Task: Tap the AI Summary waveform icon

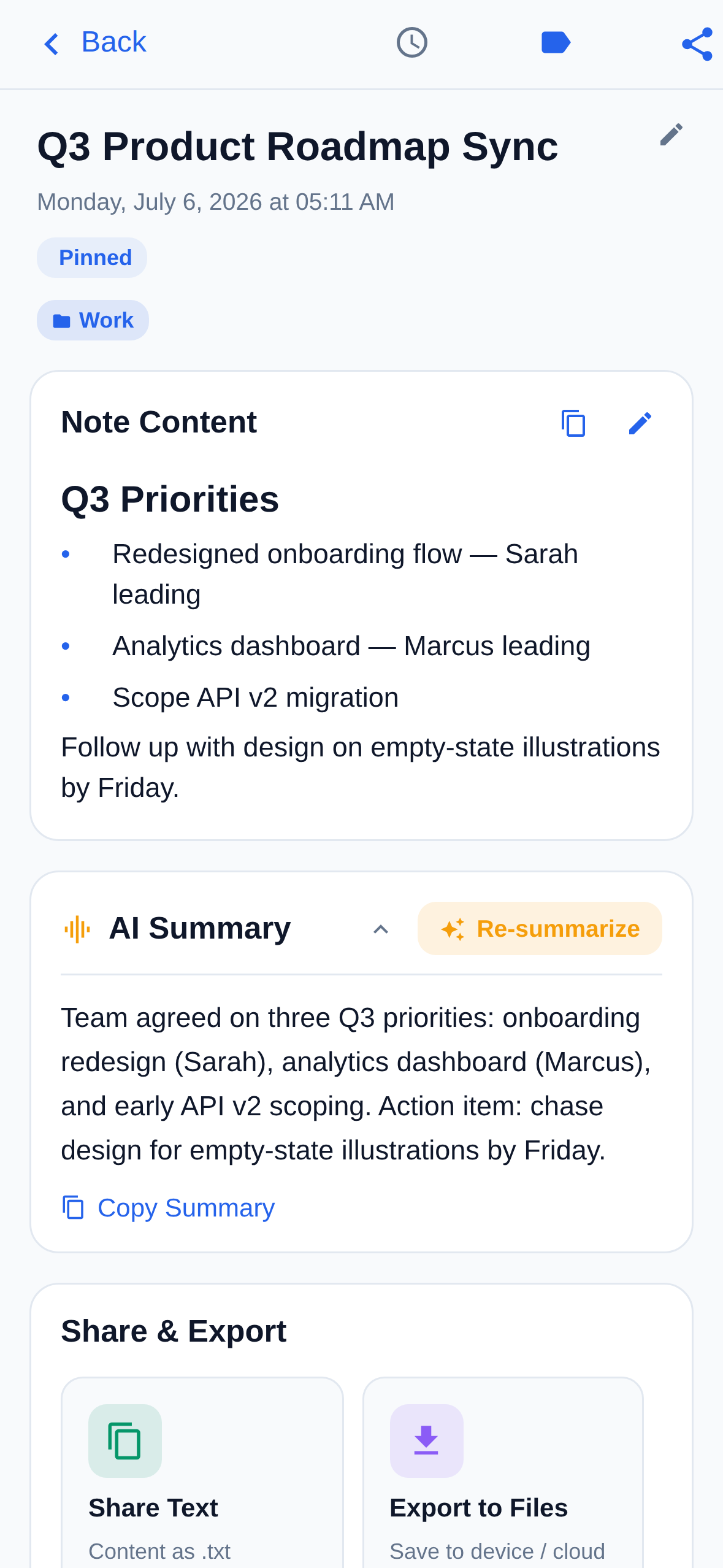Action: (77, 929)
